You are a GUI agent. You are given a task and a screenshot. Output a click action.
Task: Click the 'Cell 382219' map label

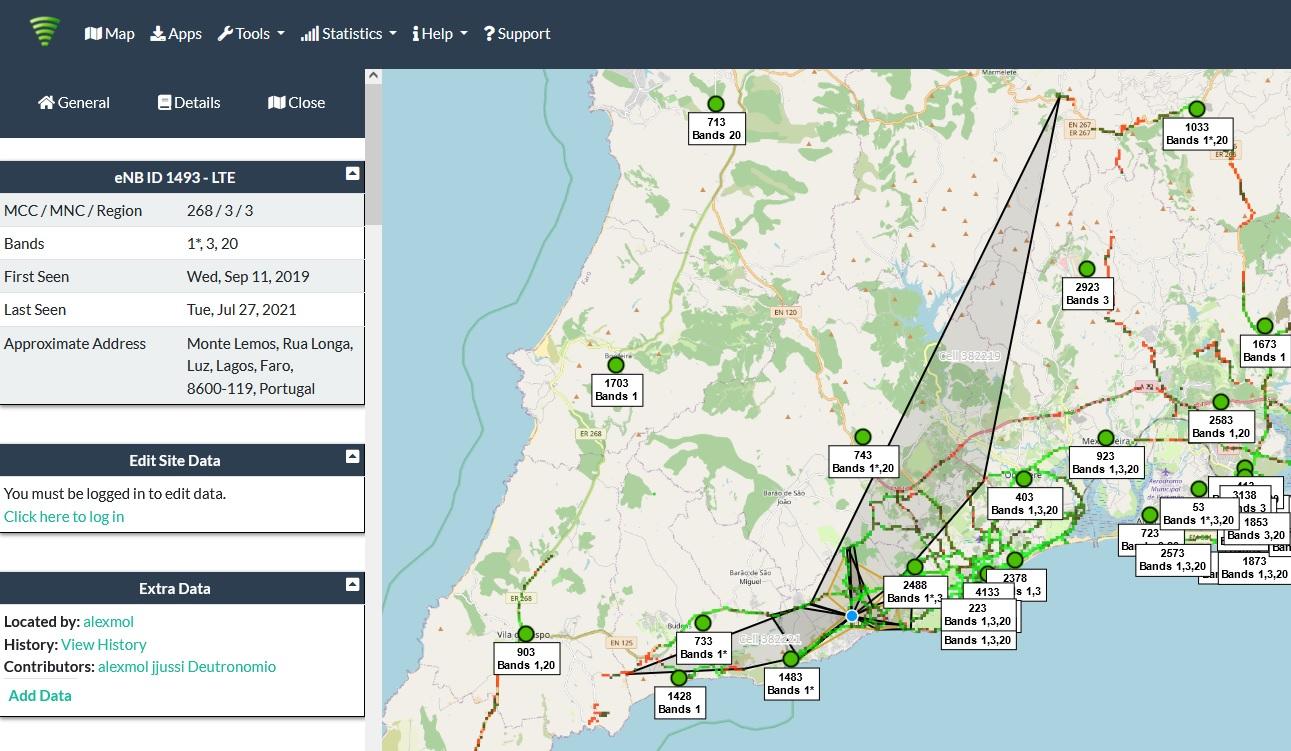coord(969,355)
